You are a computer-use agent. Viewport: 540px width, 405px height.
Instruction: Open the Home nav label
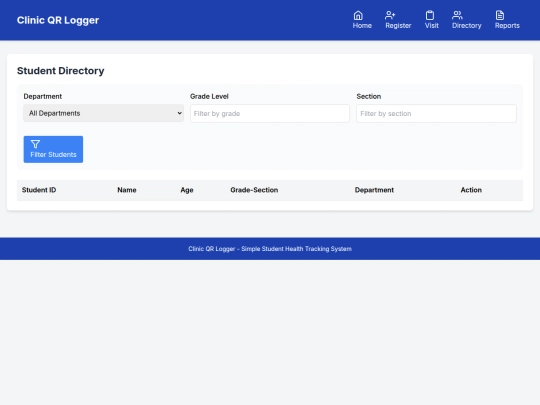(x=362, y=26)
